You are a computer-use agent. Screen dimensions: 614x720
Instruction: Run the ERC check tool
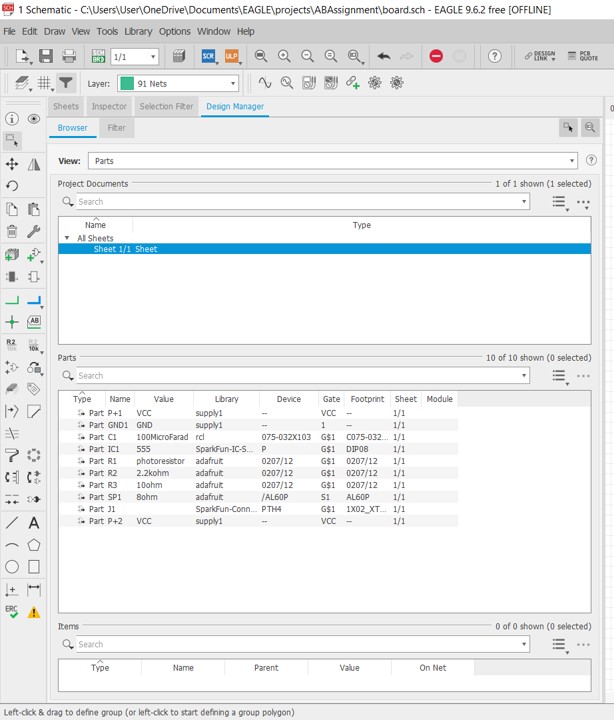(12, 611)
